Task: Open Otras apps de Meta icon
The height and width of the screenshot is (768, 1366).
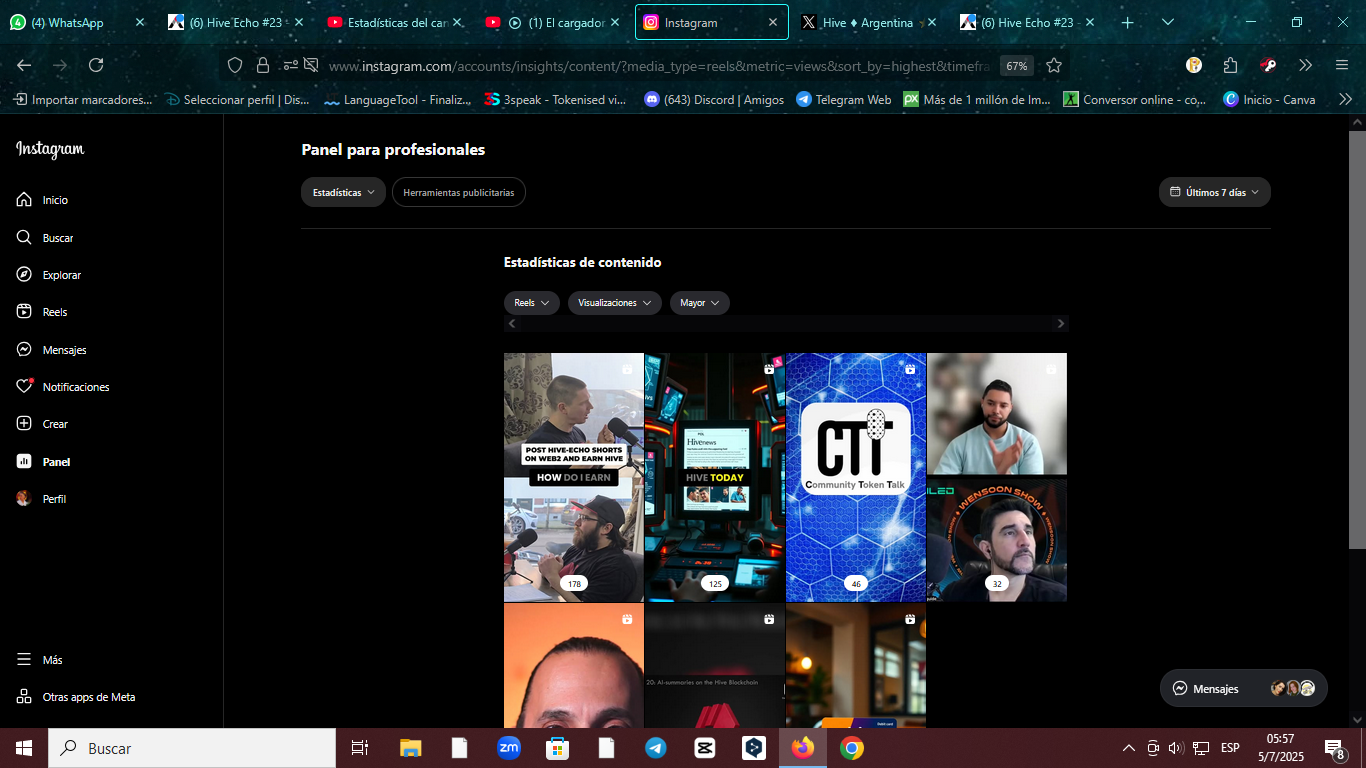Action: pos(24,697)
